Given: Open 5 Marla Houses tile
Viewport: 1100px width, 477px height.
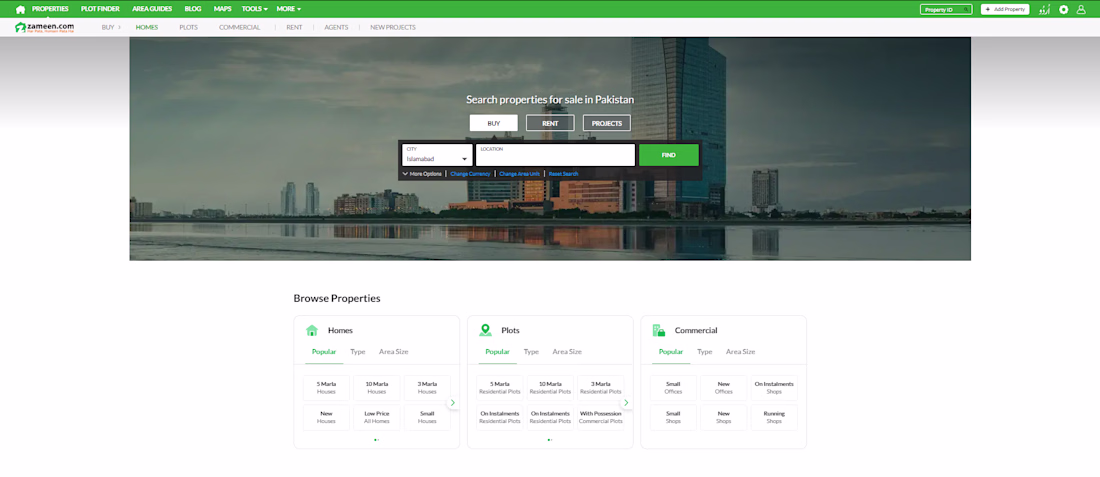Looking at the screenshot, I should (326, 388).
